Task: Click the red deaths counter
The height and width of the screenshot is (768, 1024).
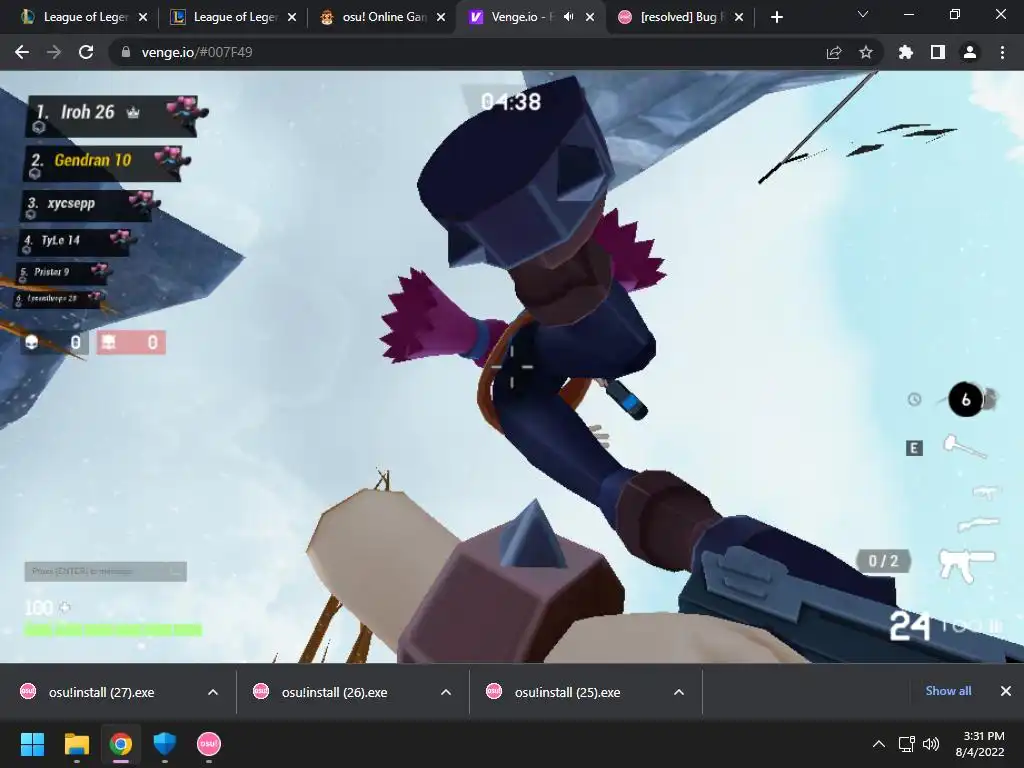Action: pyautogui.click(x=131, y=342)
